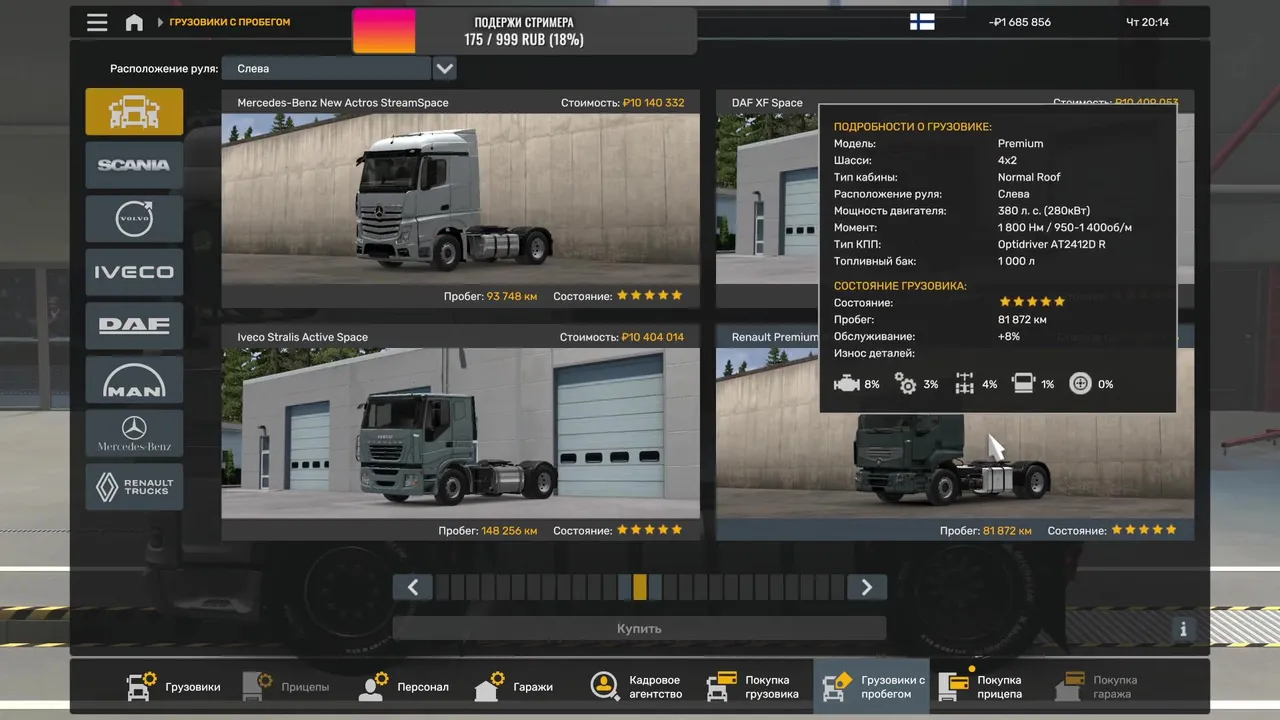
Task: Click the account balance ₽1 685 856
Action: pos(1019,22)
